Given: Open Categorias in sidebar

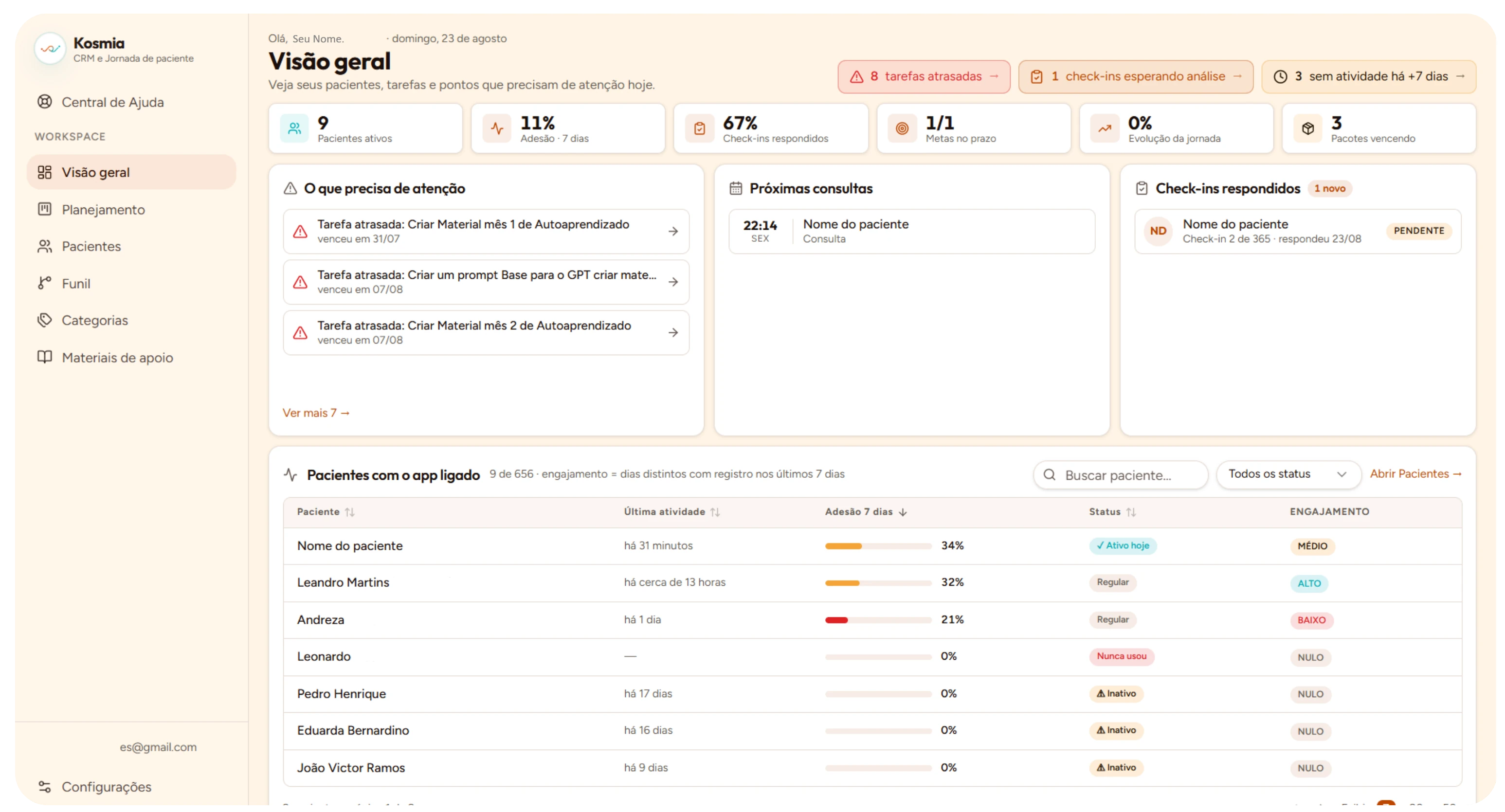Looking at the screenshot, I should (x=131, y=320).
